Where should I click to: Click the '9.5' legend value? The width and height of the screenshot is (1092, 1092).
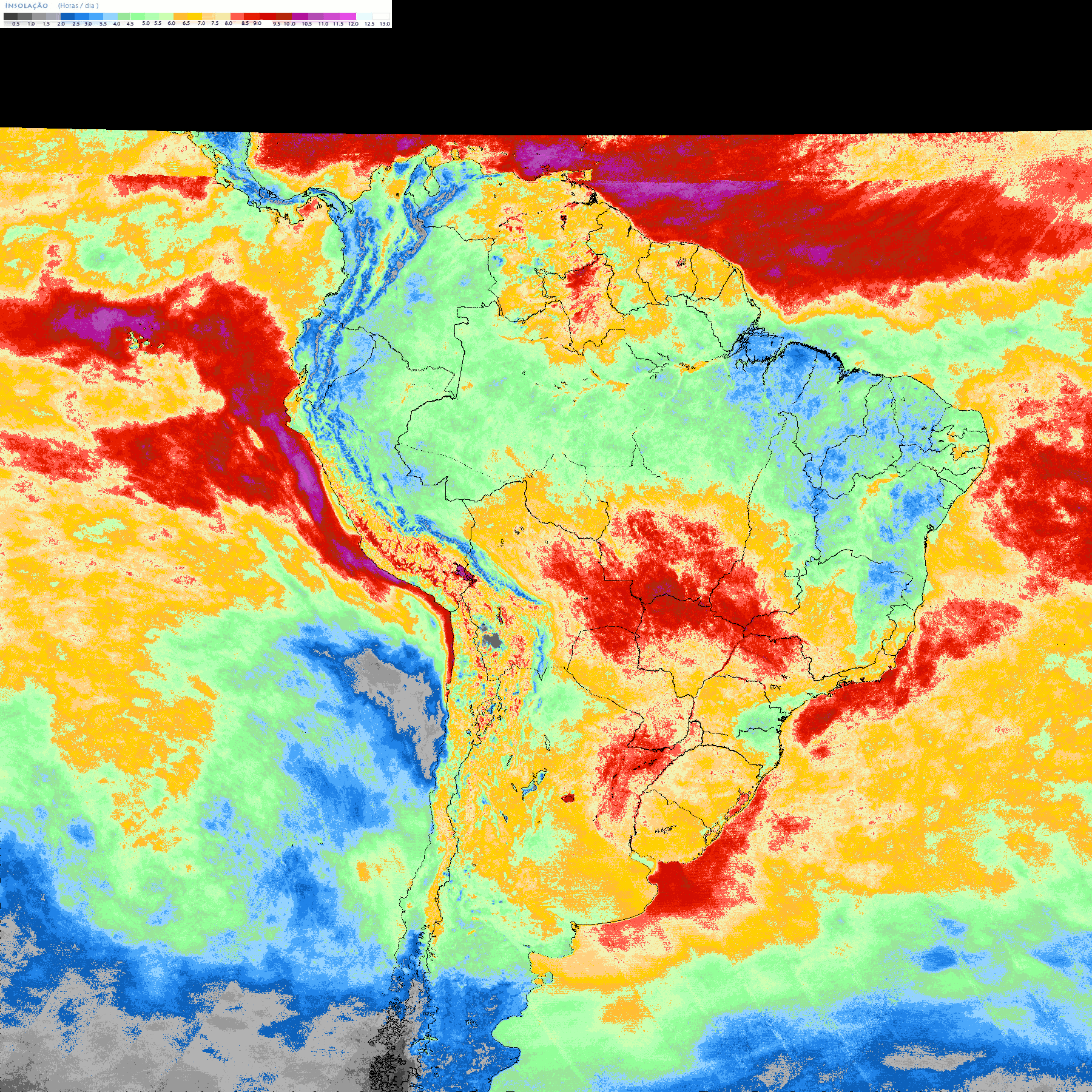(277, 24)
